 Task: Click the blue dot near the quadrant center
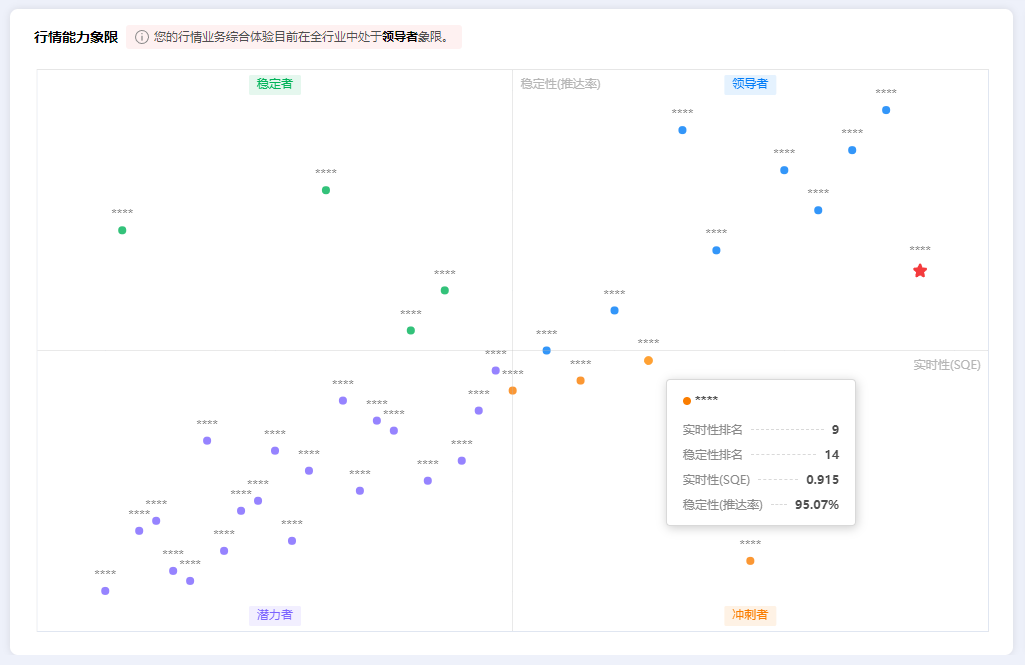tap(546, 350)
